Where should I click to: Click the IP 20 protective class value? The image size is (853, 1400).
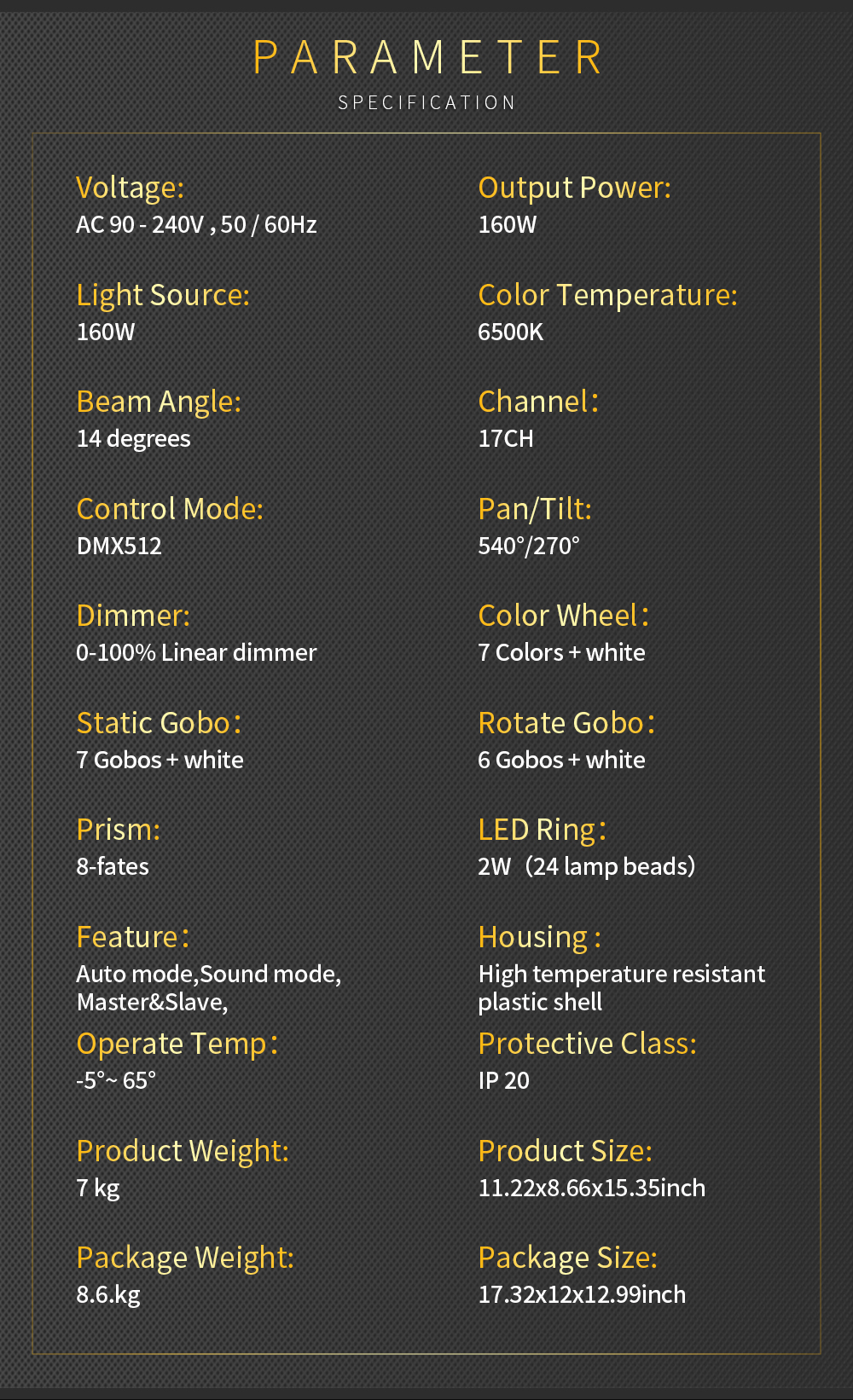503,1081
